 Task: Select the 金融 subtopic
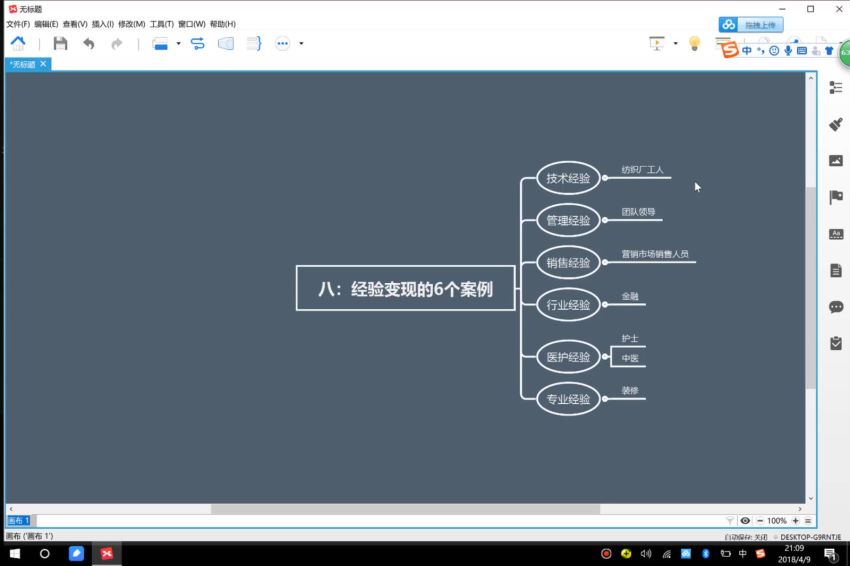(x=630, y=297)
